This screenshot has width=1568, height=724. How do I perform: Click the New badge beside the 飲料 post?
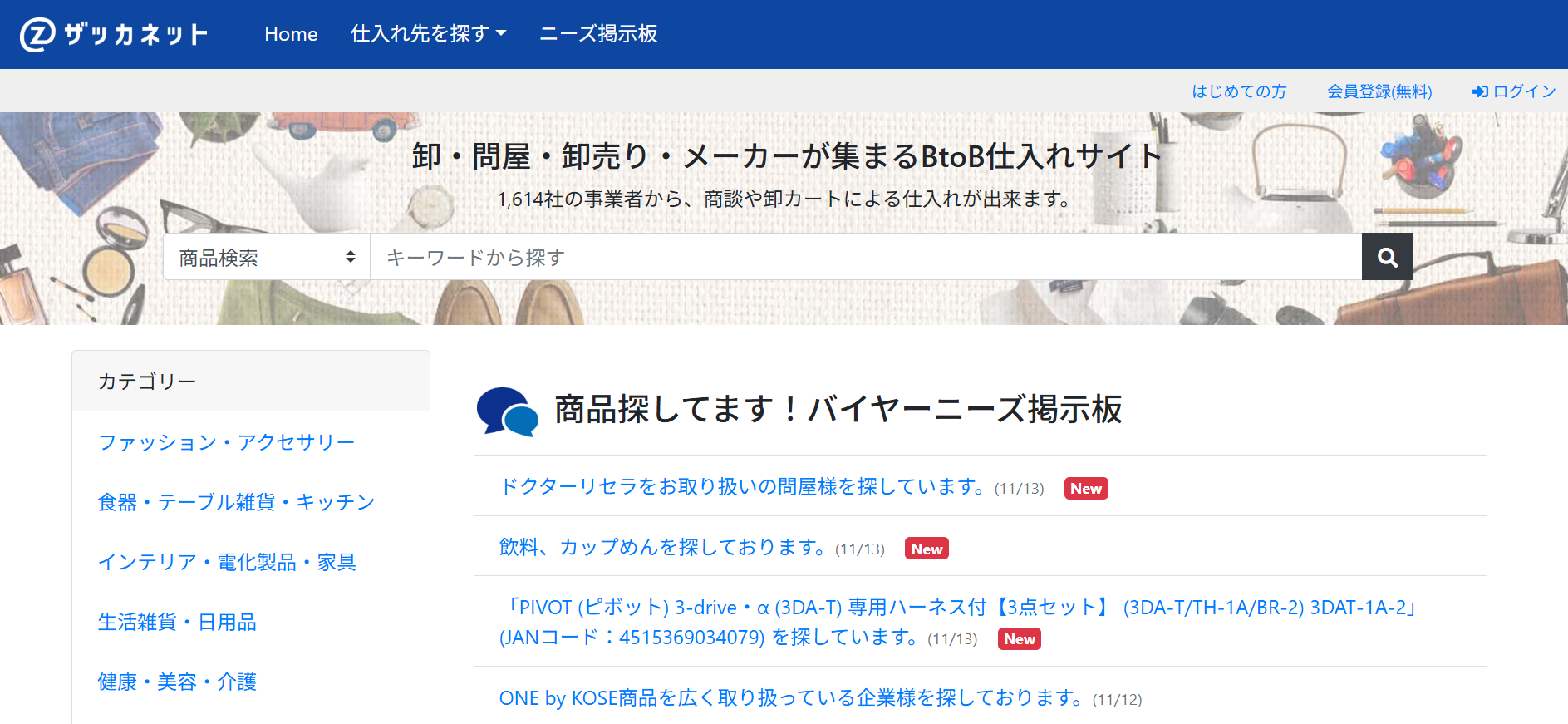coord(926,549)
